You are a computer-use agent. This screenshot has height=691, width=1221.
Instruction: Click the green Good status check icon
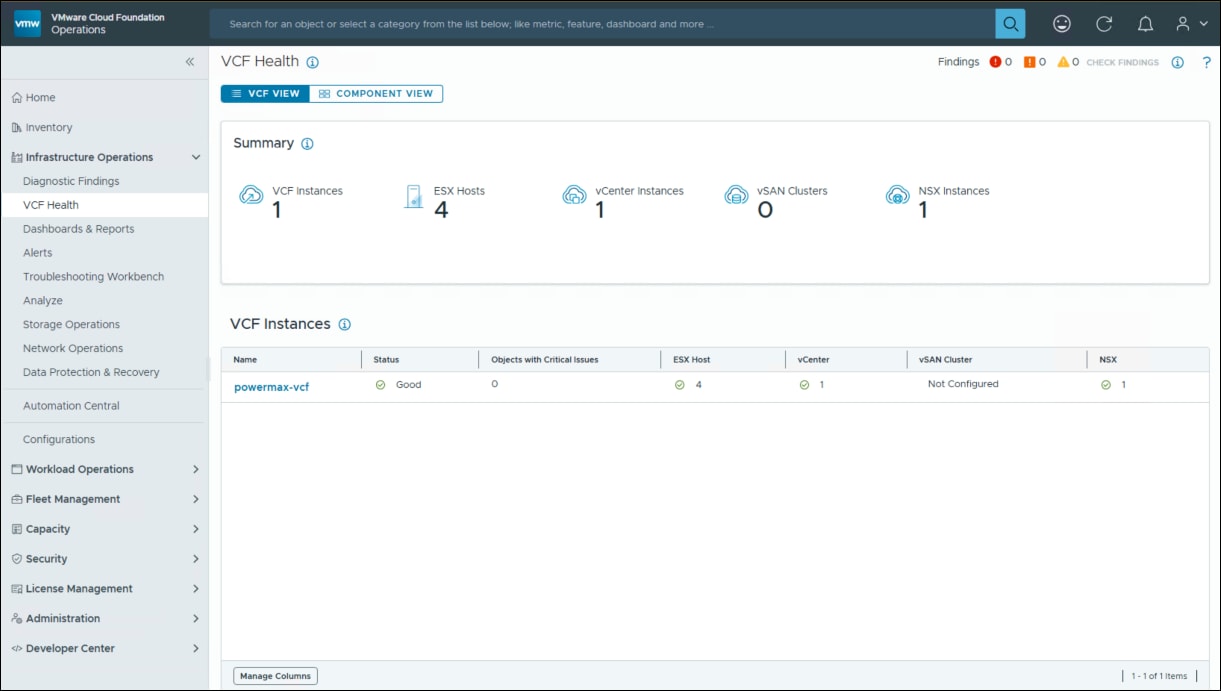pyautogui.click(x=380, y=385)
